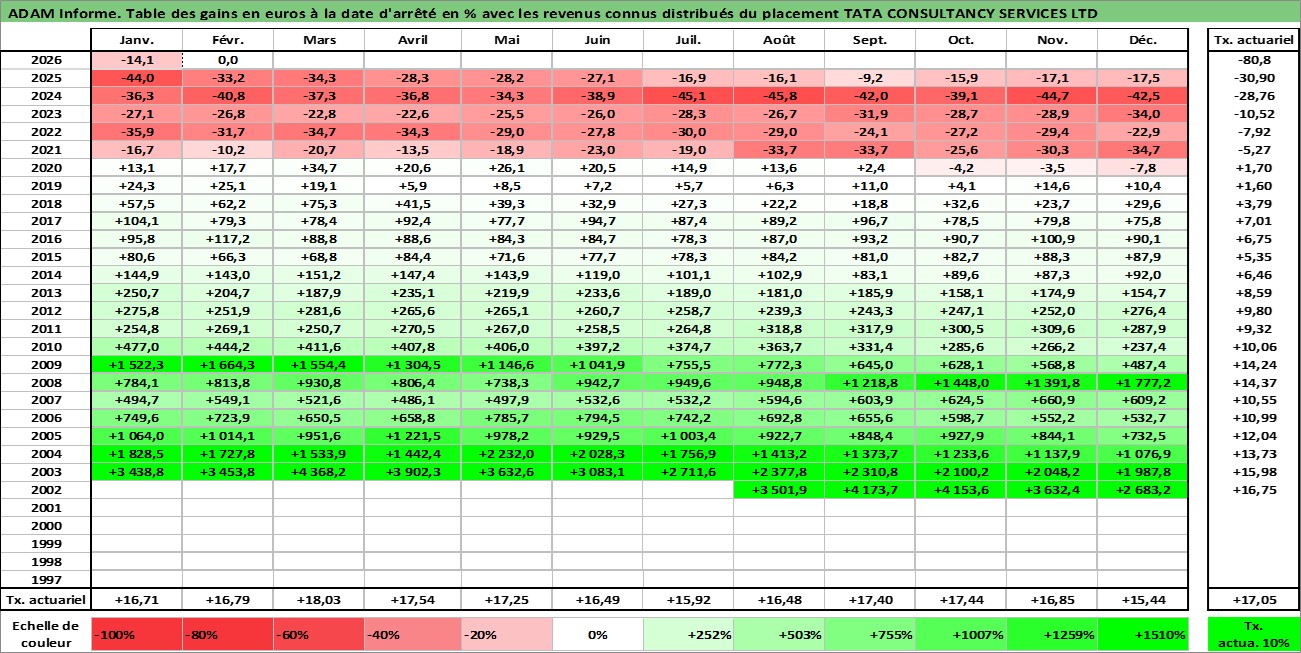Click the 'Janv.' column header
Screen dimensions: 1301x653
click(136, 40)
